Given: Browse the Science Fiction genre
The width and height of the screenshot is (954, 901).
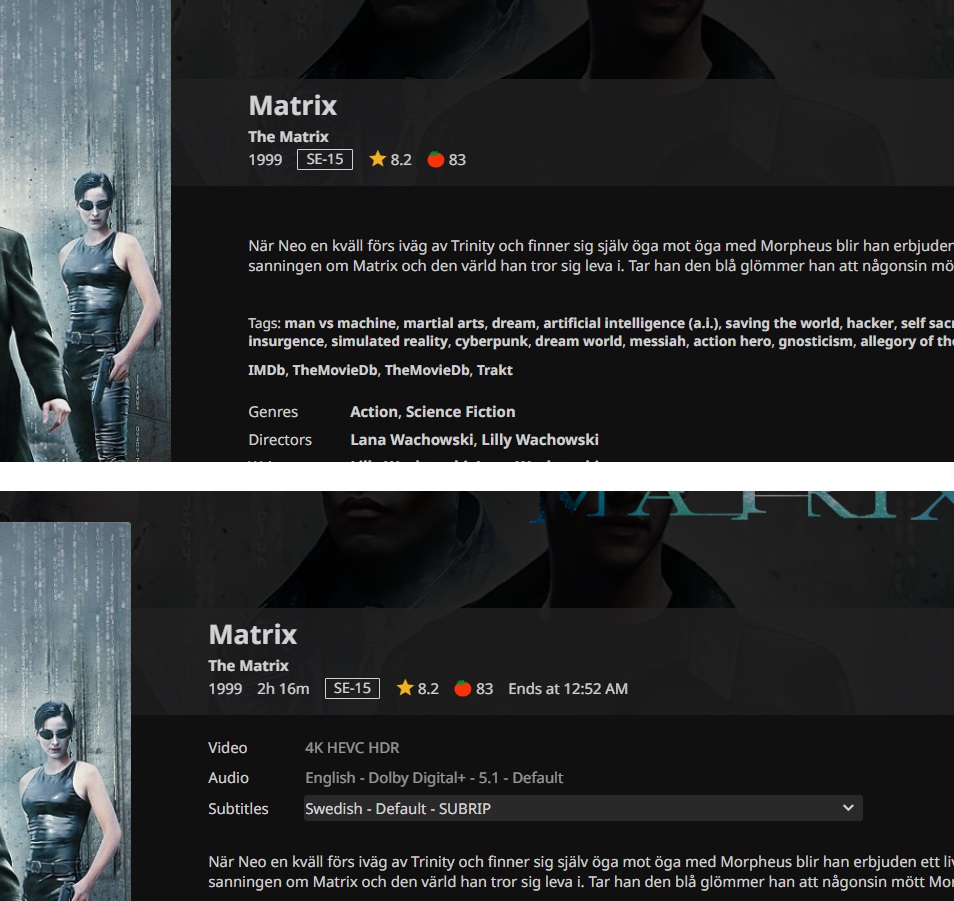Looking at the screenshot, I should tap(461, 412).
